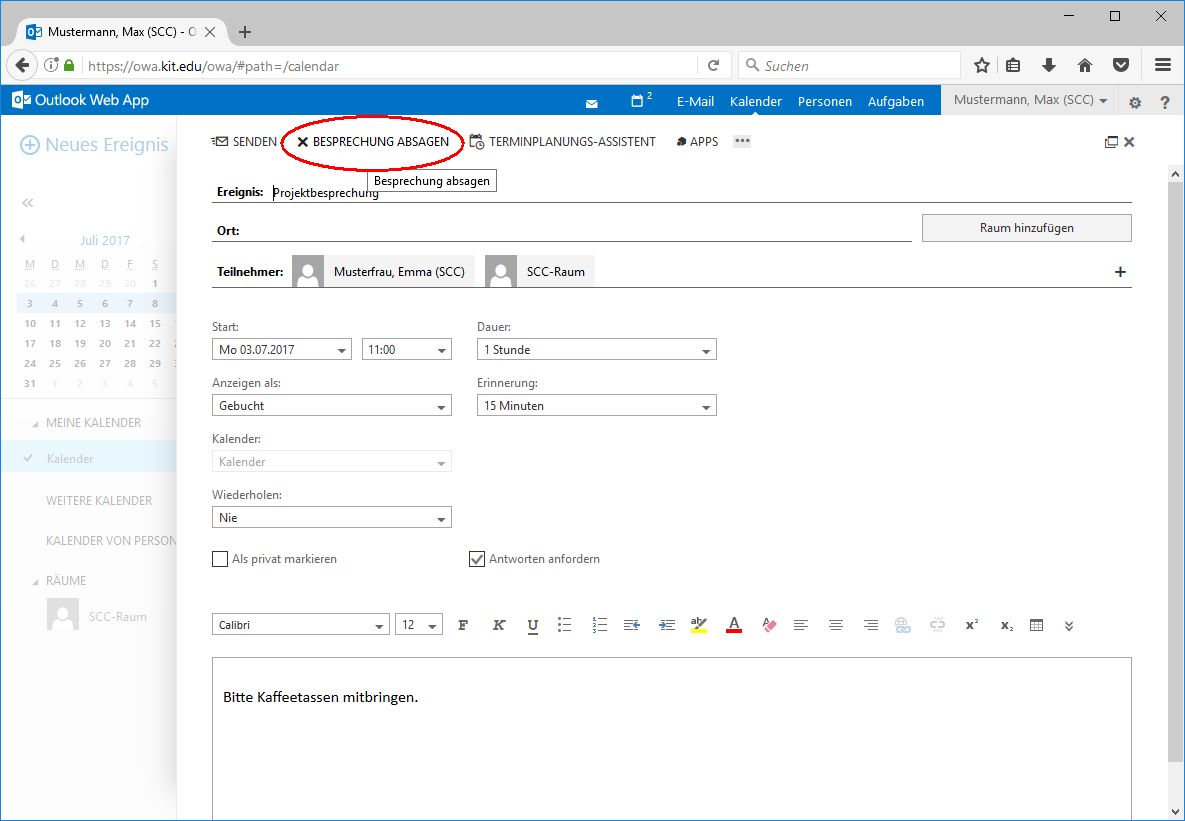
Task: Open the TERMINPLANUNGS-ASSISTENT
Action: click(x=562, y=141)
